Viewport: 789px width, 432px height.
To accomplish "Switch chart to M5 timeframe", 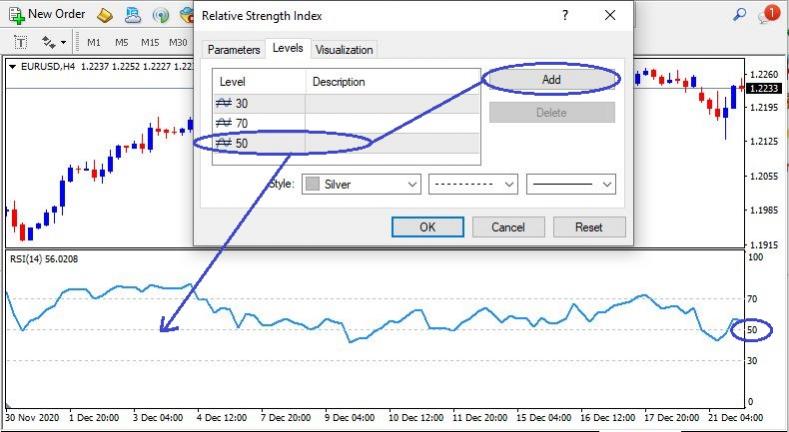I will tap(121, 43).
